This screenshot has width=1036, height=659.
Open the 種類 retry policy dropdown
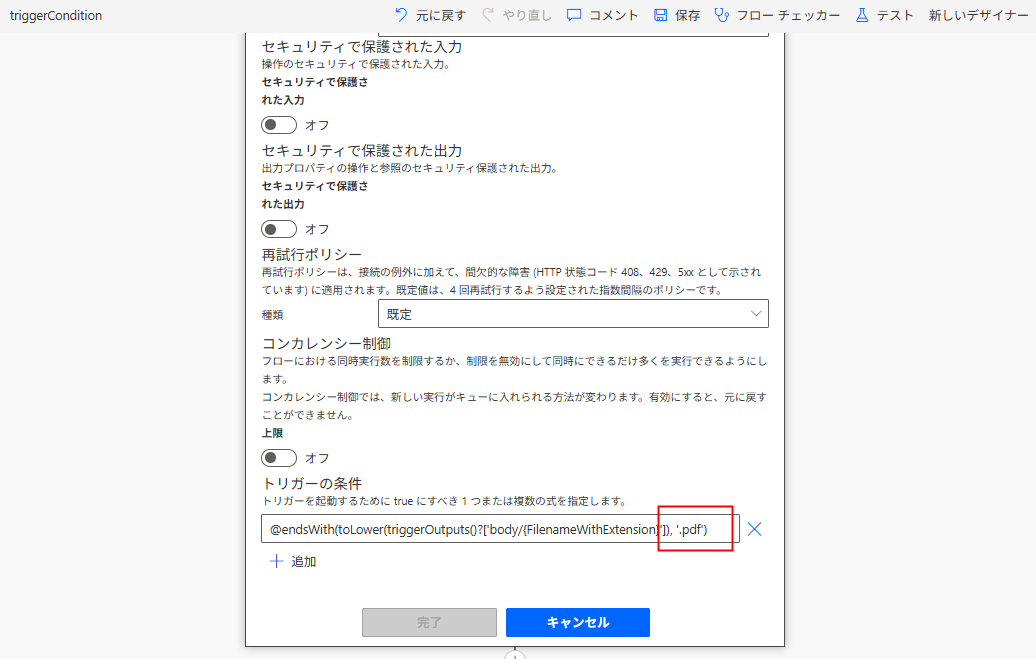[x=573, y=314]
